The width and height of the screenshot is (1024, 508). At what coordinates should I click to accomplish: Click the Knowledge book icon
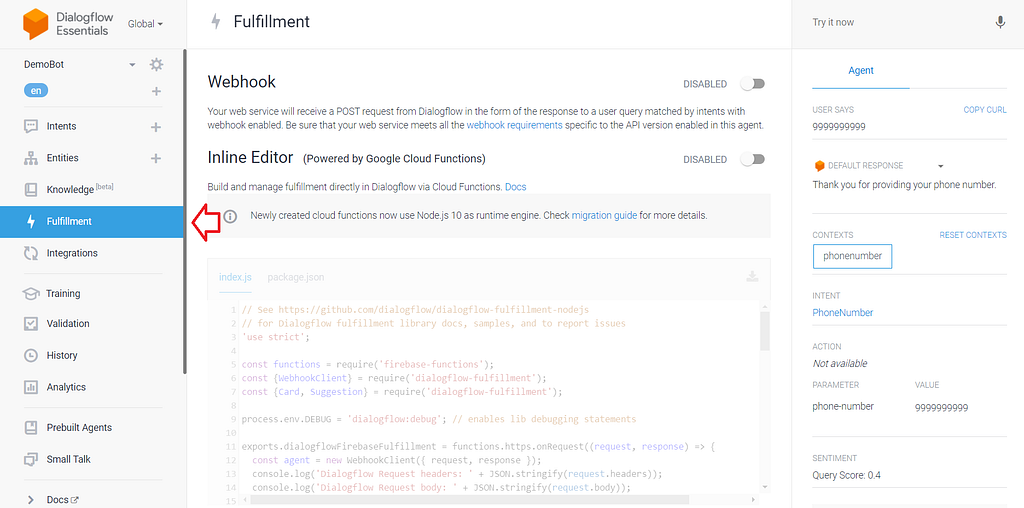tap(31, 189)
